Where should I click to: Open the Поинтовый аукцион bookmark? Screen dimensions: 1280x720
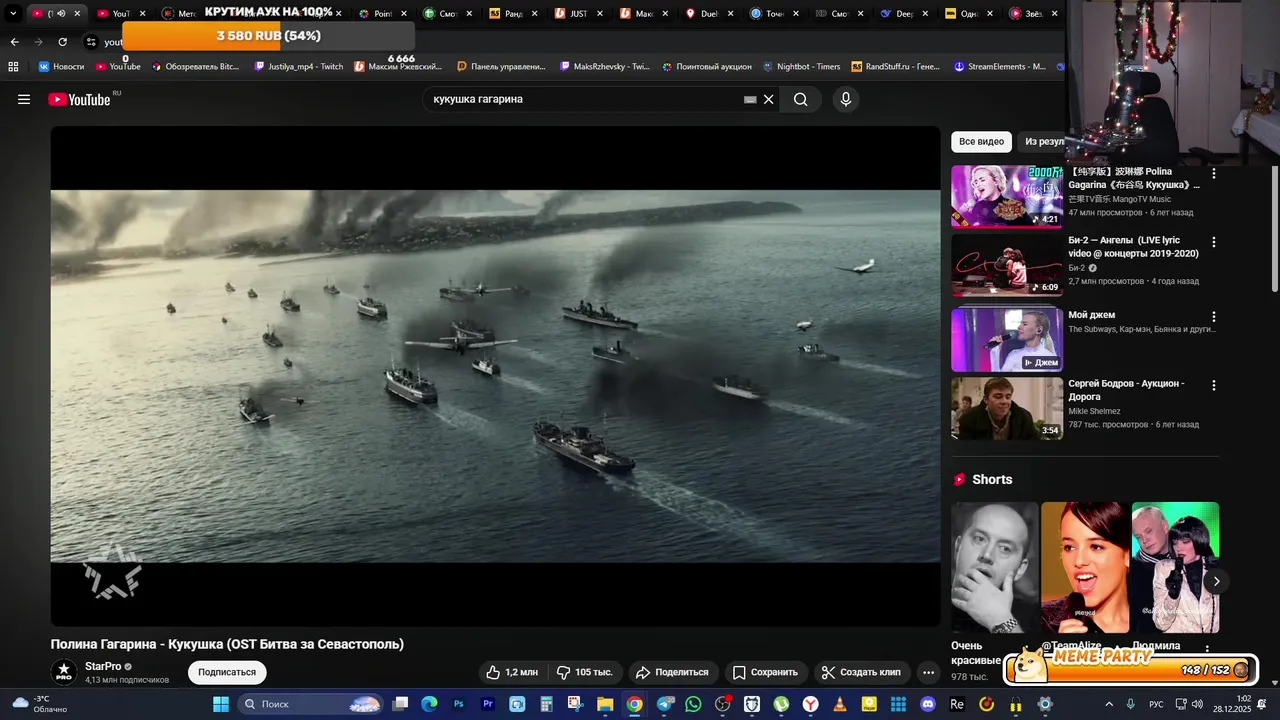(707, 67)
